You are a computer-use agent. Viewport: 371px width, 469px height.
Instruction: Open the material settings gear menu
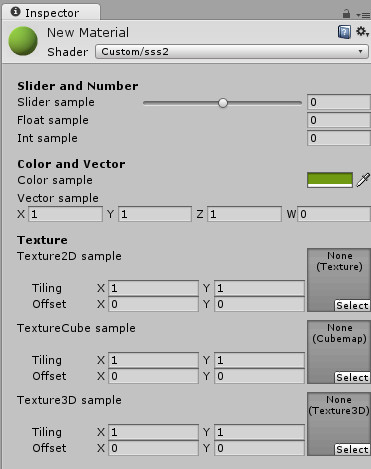coord(362,32)
